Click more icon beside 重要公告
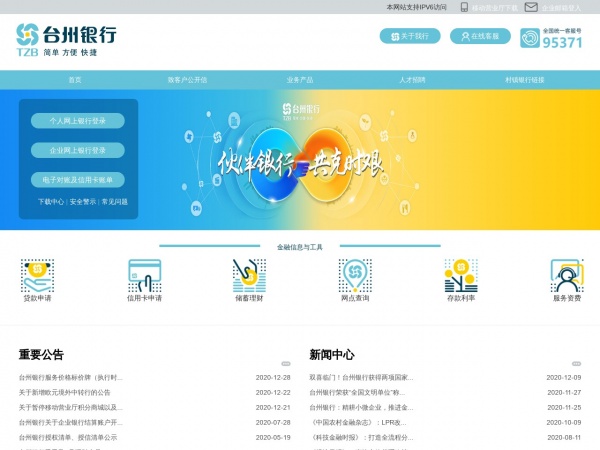The height and width of the screenshot is (450, 600). pyautogui.click(x=286, y=364)
